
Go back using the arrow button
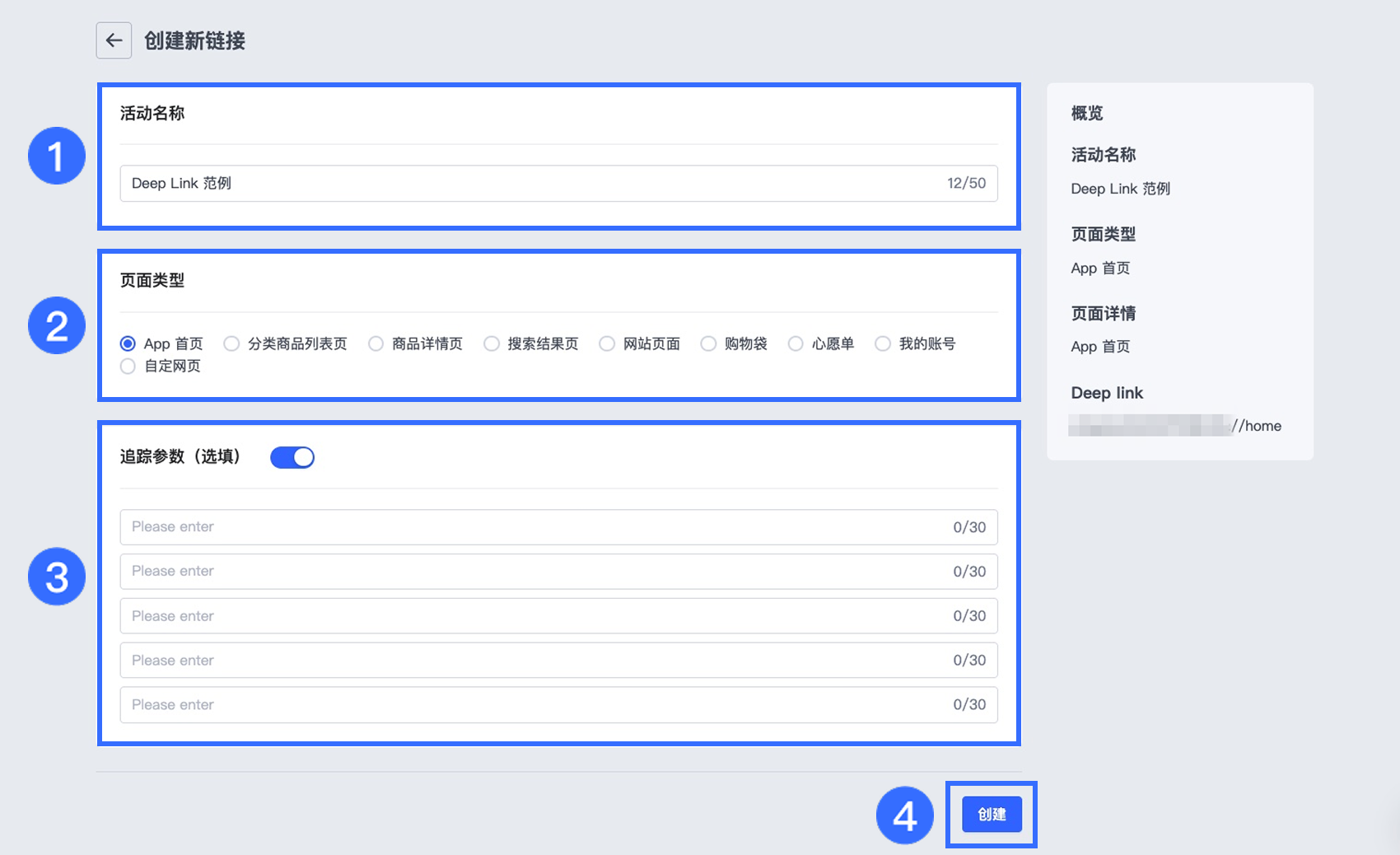coord(114,40)
